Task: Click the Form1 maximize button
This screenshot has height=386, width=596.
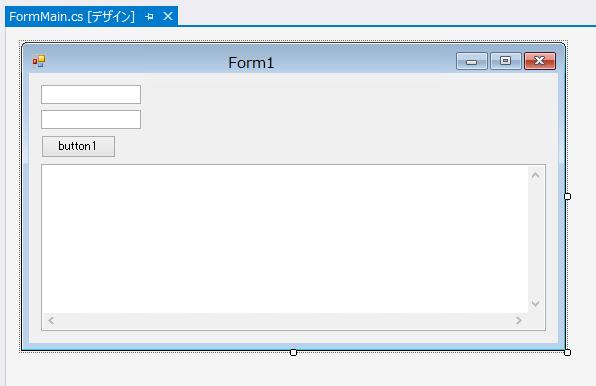Action: 506,61
